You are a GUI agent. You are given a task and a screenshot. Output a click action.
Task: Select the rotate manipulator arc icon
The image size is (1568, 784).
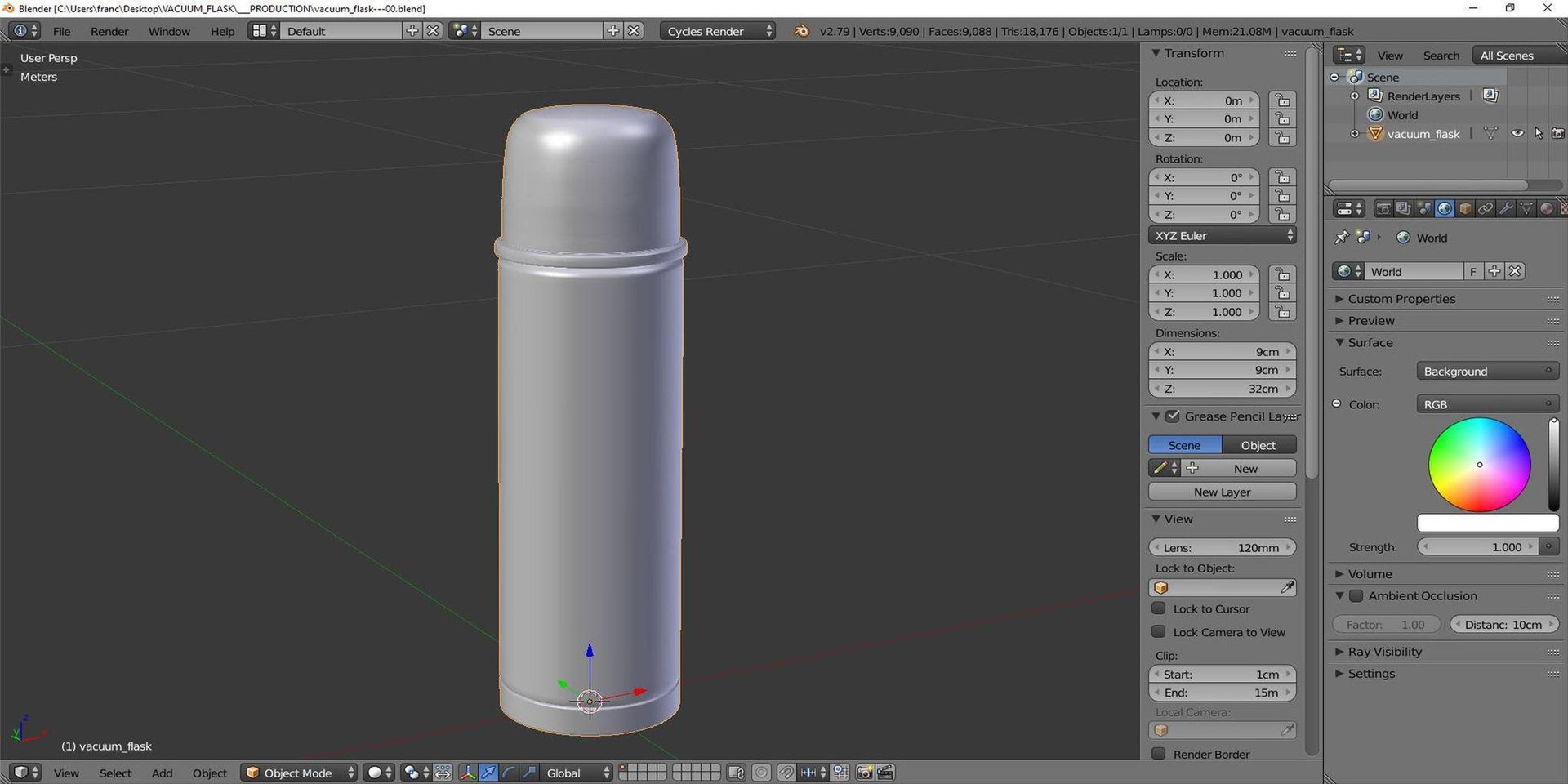coord(509,773)
